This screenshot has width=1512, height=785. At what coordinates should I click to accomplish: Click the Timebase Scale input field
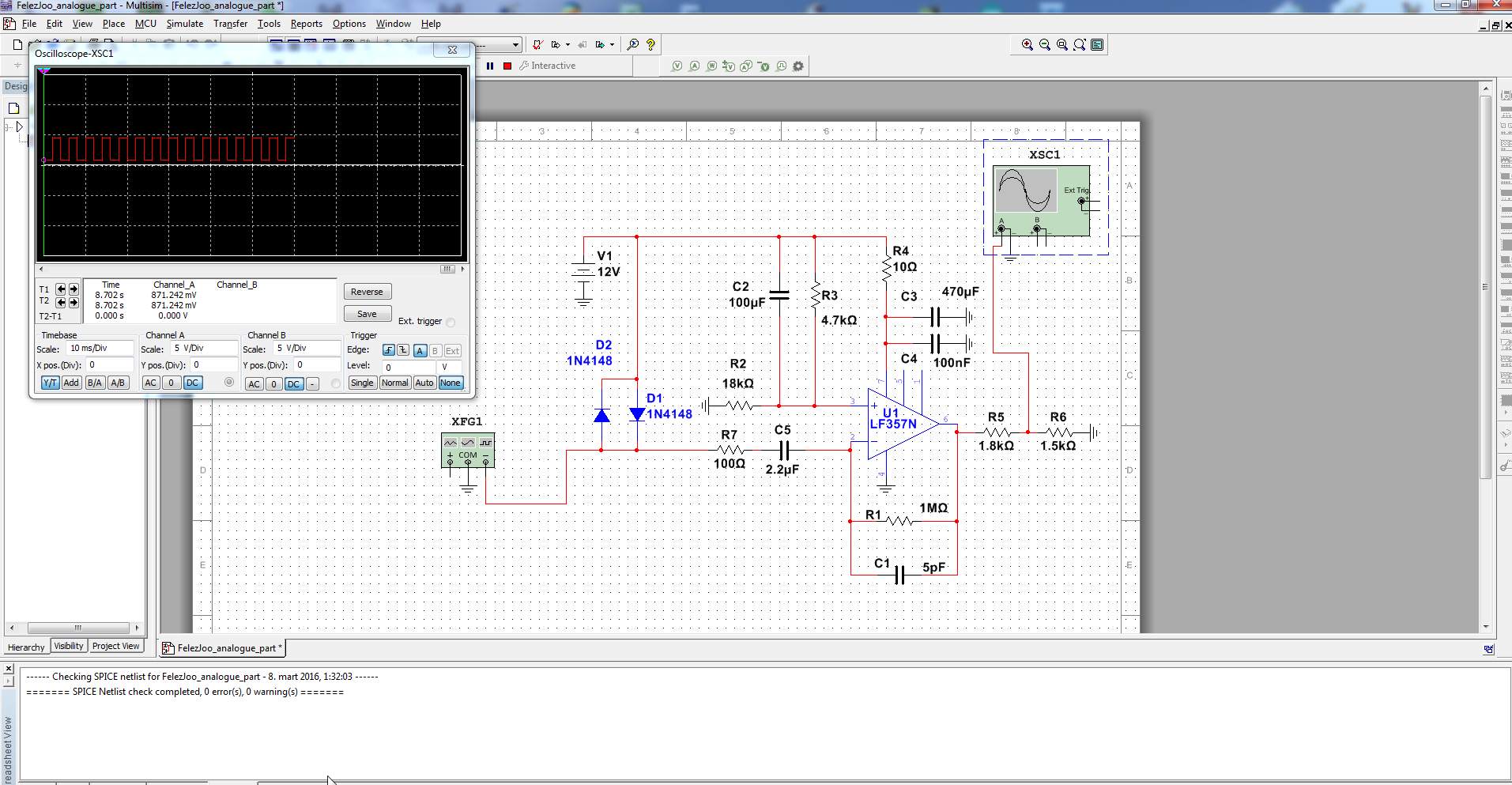[100, 349]
